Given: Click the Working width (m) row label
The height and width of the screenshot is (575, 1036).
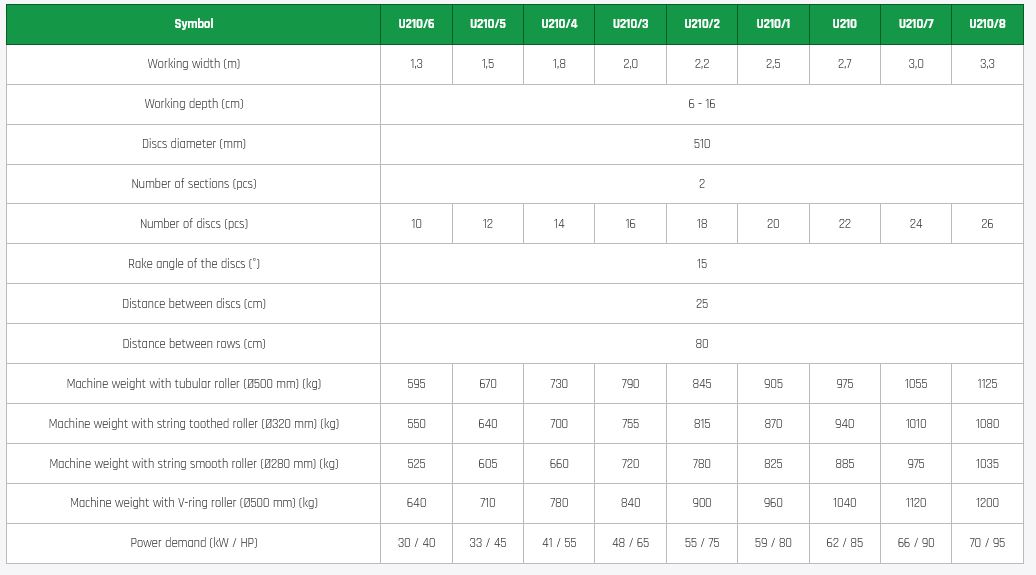Looking at the screenshot, I should pyautogui.click(x=193, y=64).
